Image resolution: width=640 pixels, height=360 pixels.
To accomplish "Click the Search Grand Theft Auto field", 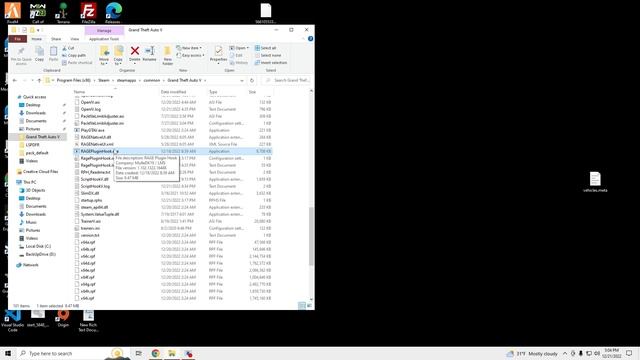I will (287, 80).
